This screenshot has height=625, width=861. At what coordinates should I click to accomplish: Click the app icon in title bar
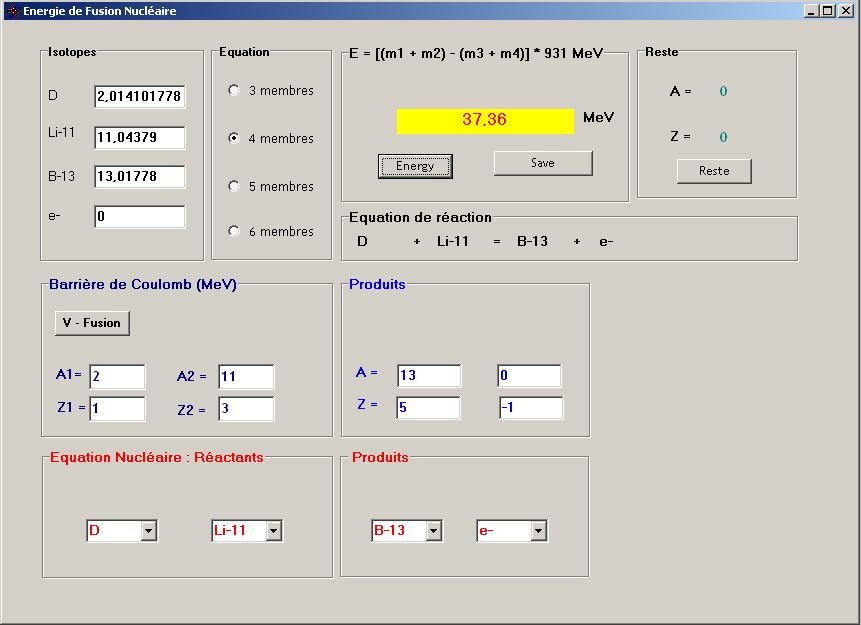[12, 11]
